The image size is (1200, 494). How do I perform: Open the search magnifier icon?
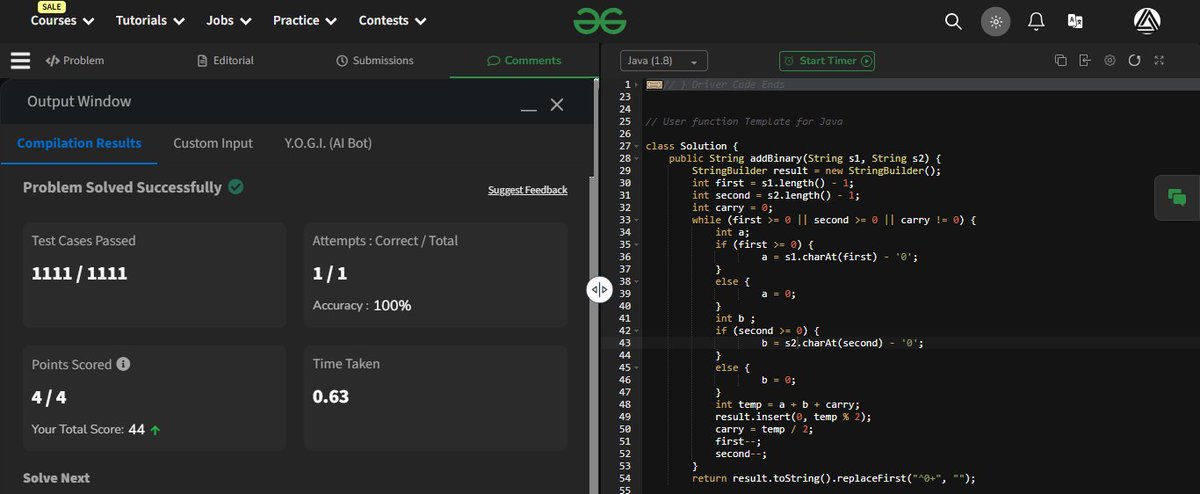pyautogui.click(x=954, y=21)
